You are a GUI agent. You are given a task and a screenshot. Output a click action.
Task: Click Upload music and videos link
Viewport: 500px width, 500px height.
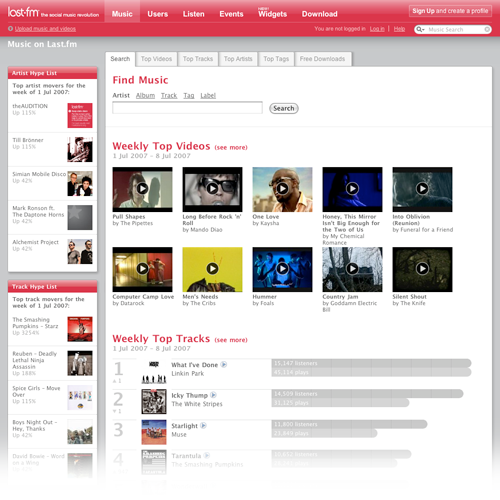coord(45,29)
